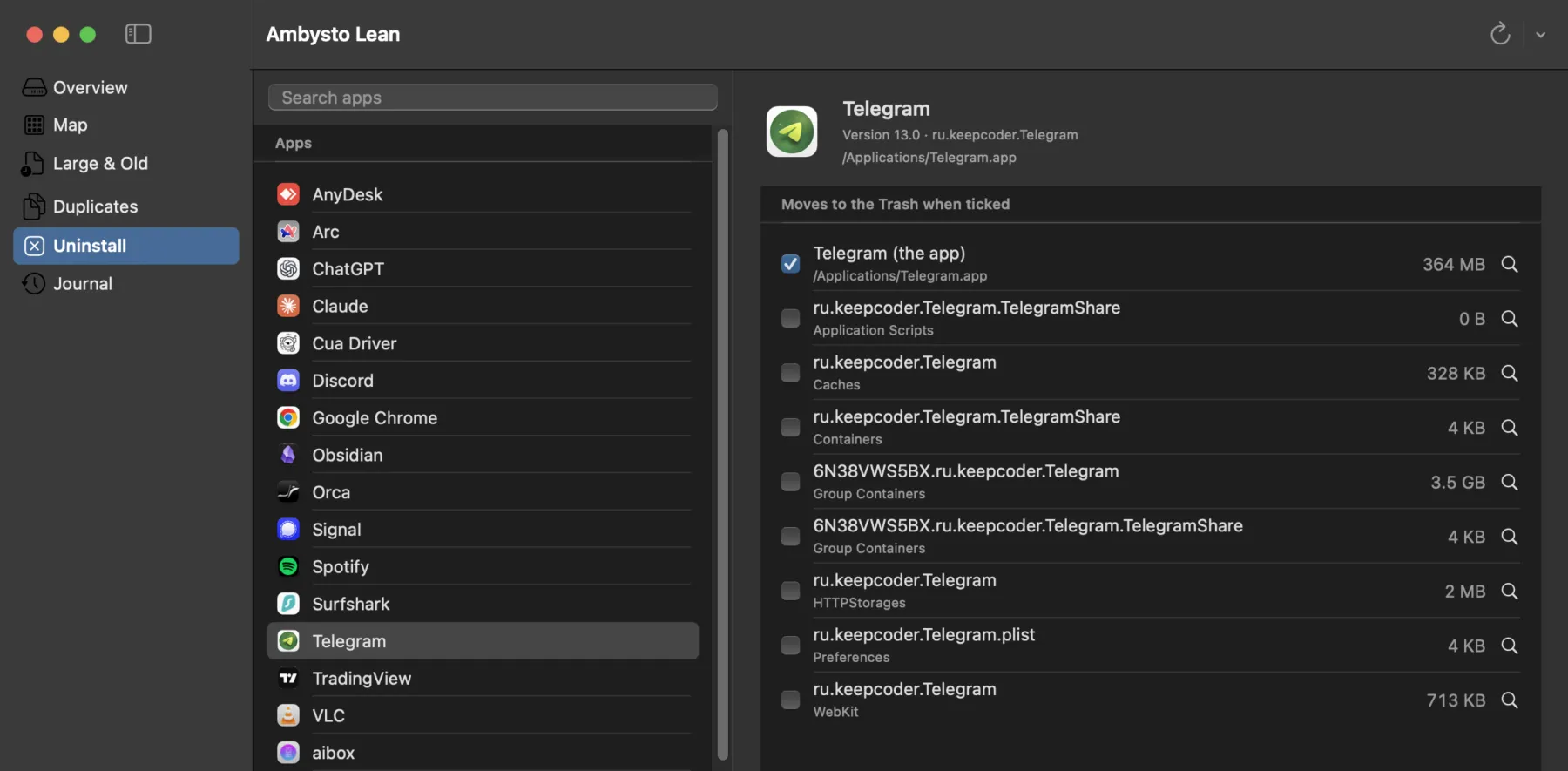The height and width of the screenshot is (771, 1568).
Task: Tick the TelegramShare Application Scripts checkbox
Action: 790,318
